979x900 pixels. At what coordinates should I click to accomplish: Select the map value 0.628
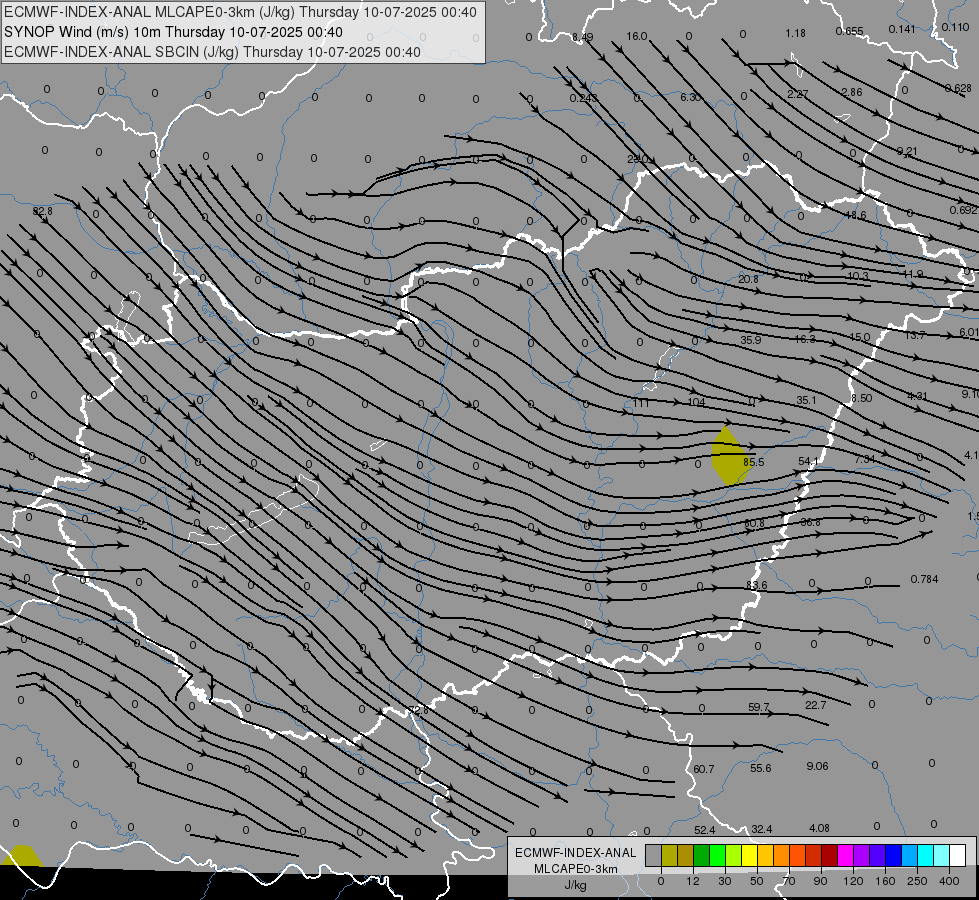958,89
